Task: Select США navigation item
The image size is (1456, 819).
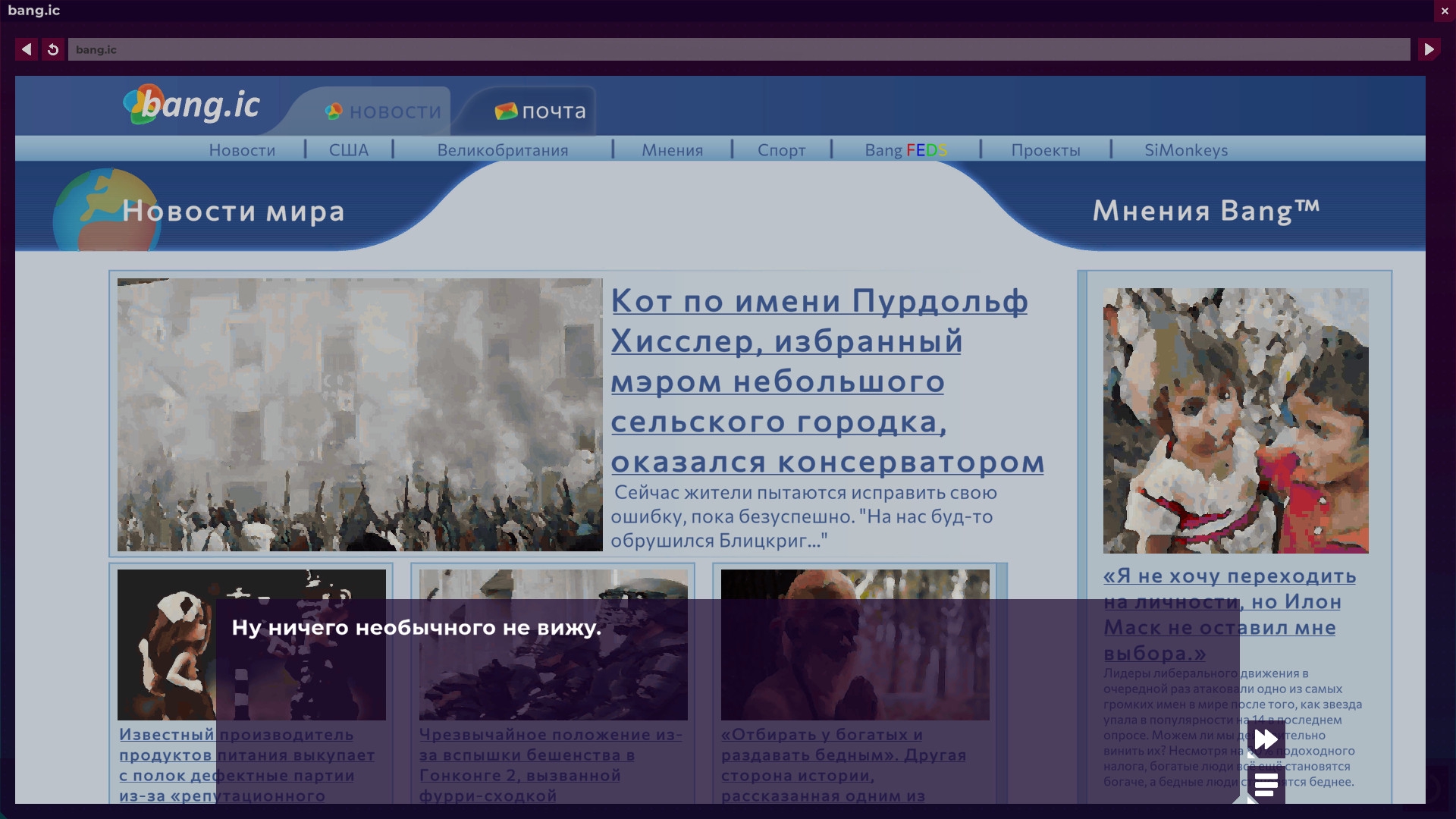Action: (x=349, y=150)
